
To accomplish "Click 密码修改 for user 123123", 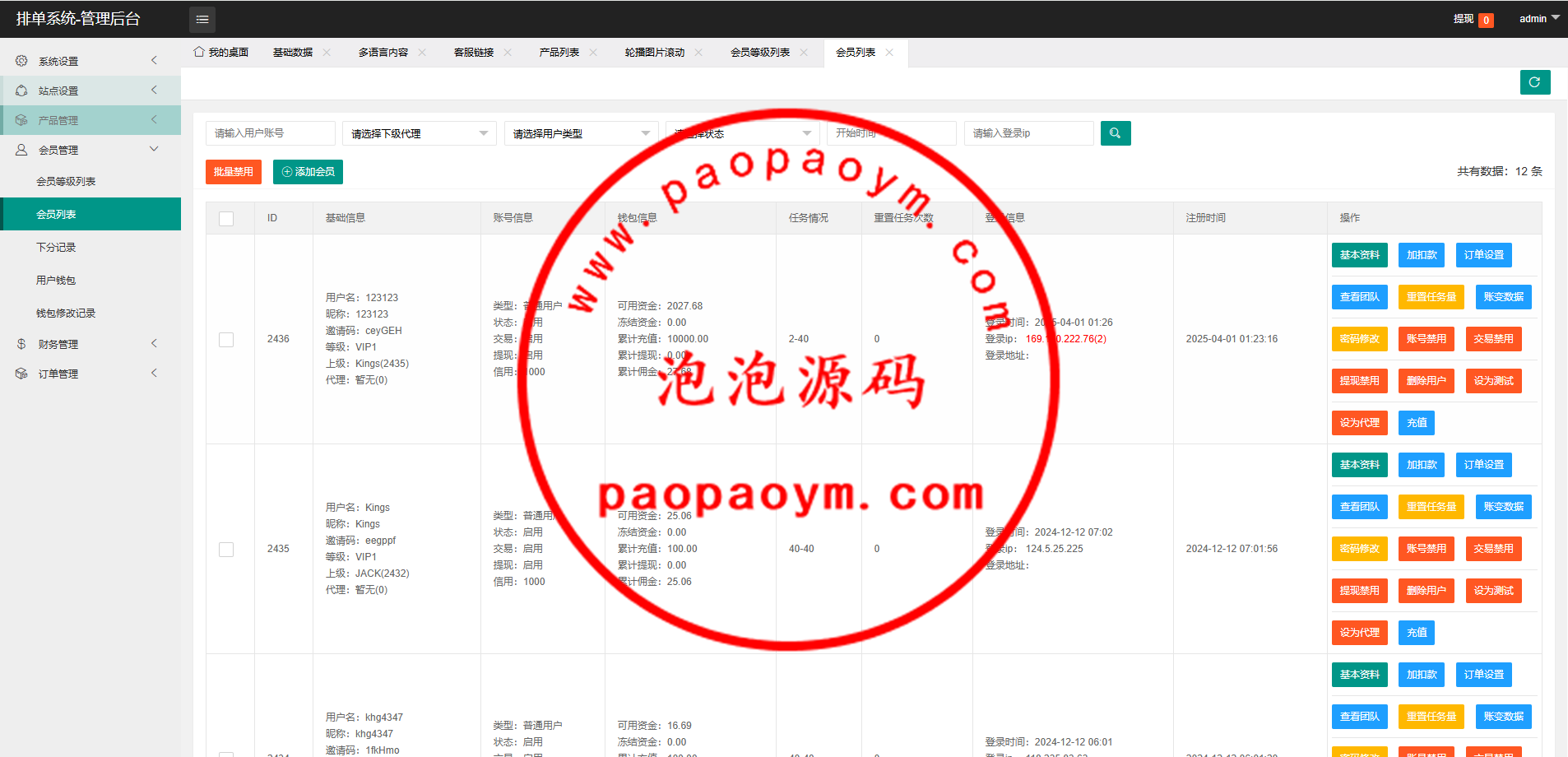I will 1360,339.
